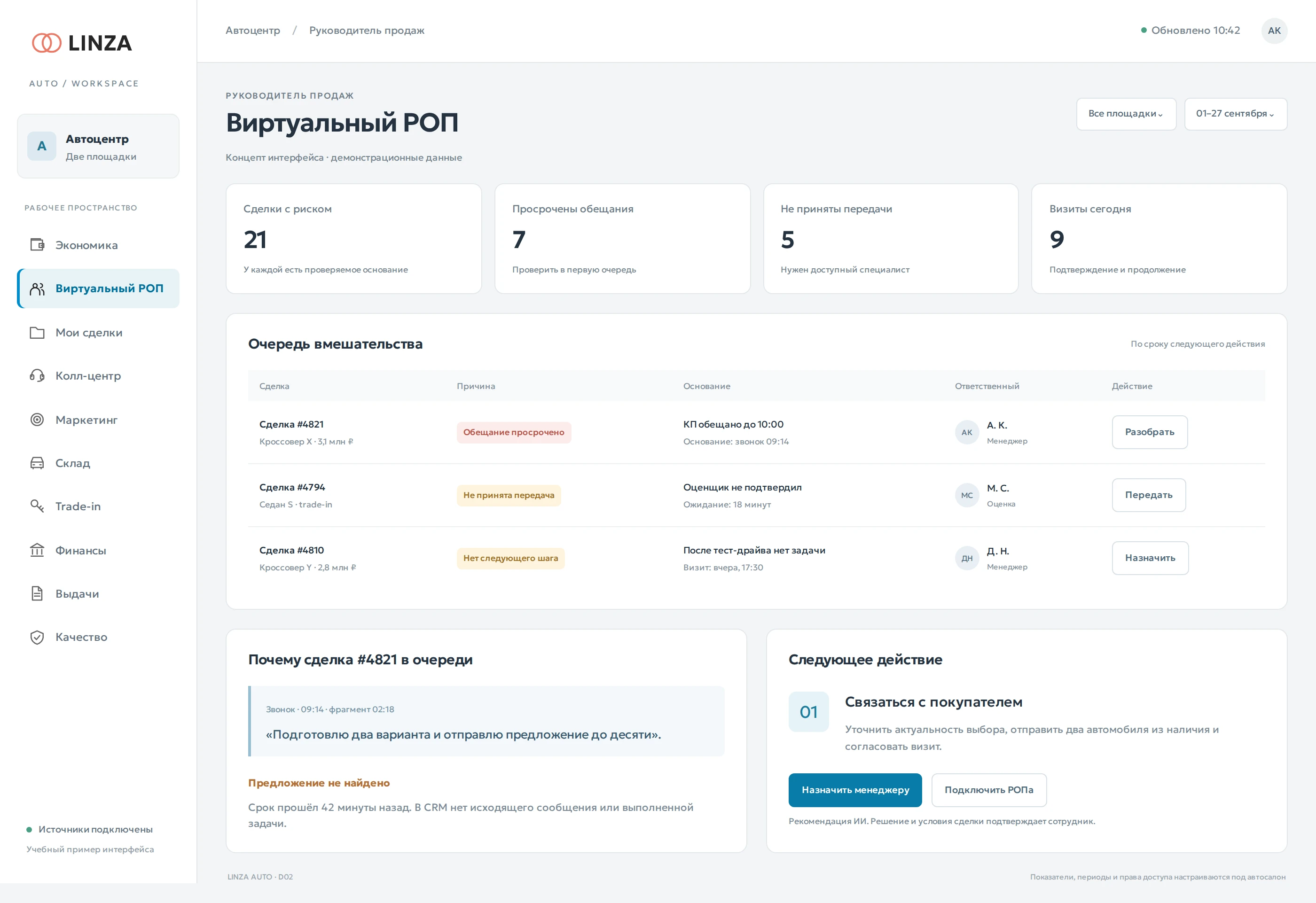Click the Обещание просрочено tag

(x=514, y=433)
